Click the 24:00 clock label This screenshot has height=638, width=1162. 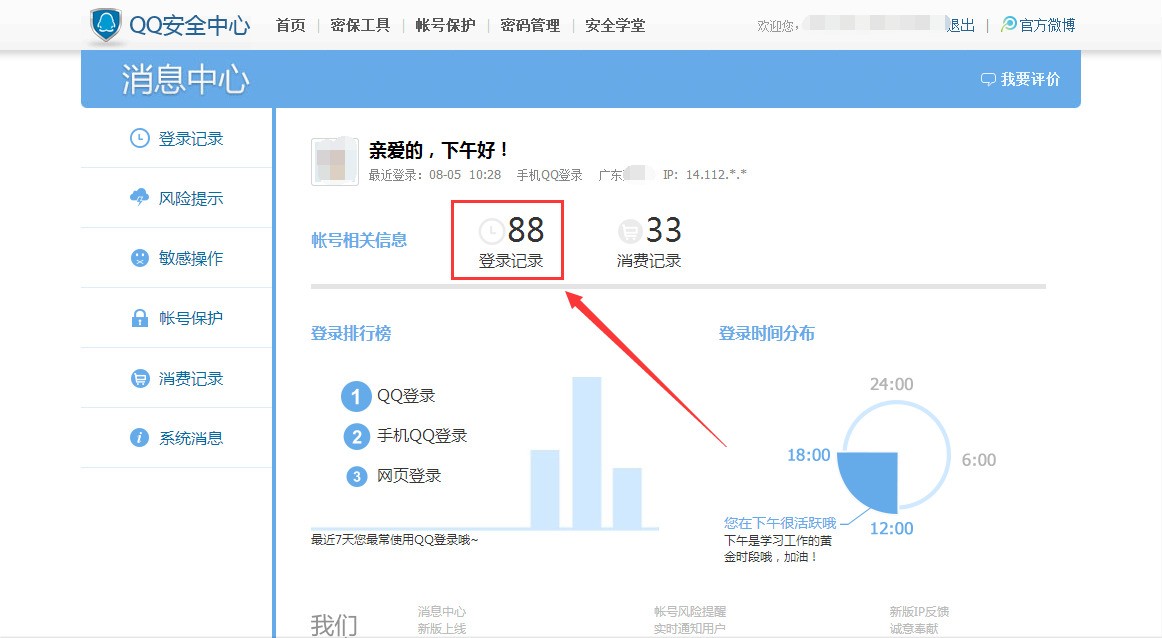(892, 384)
